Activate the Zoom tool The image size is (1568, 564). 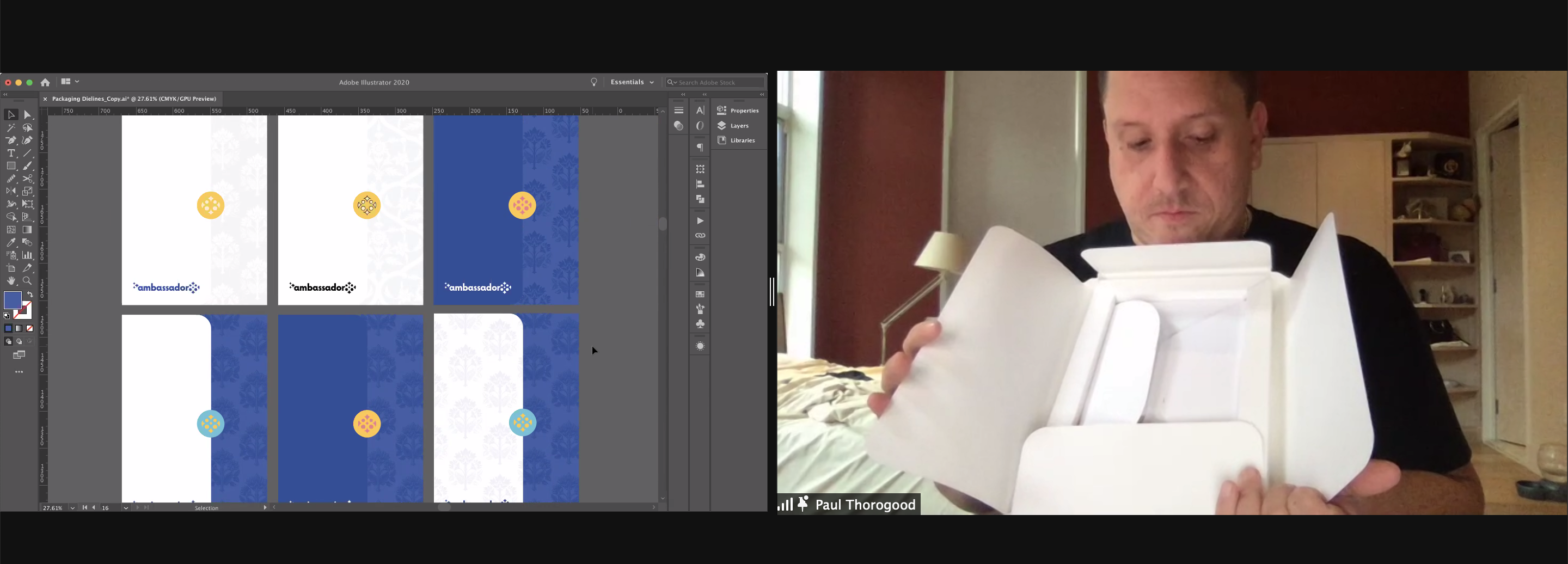27,280
